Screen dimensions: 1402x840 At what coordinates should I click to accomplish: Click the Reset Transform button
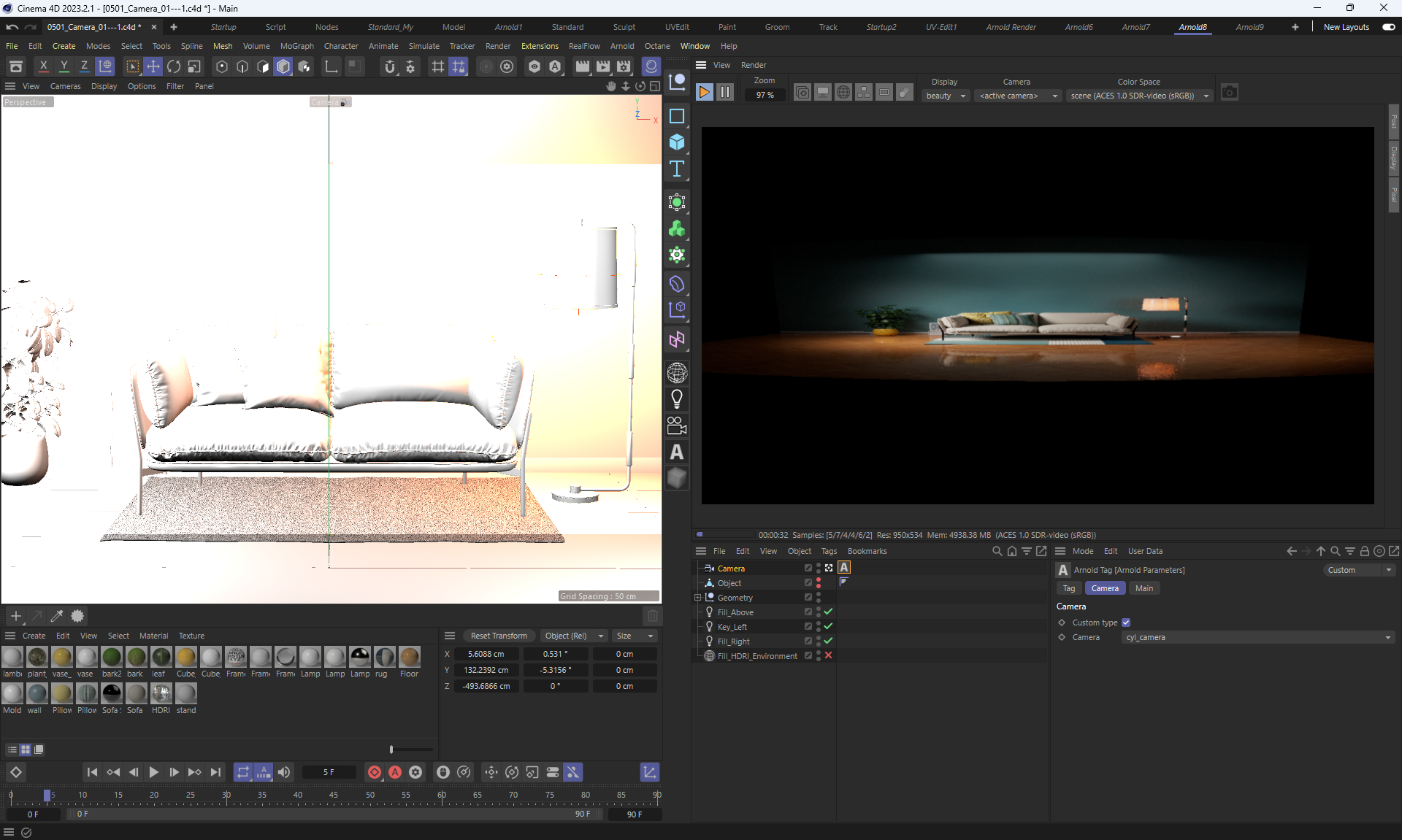[x=499, y=636]
